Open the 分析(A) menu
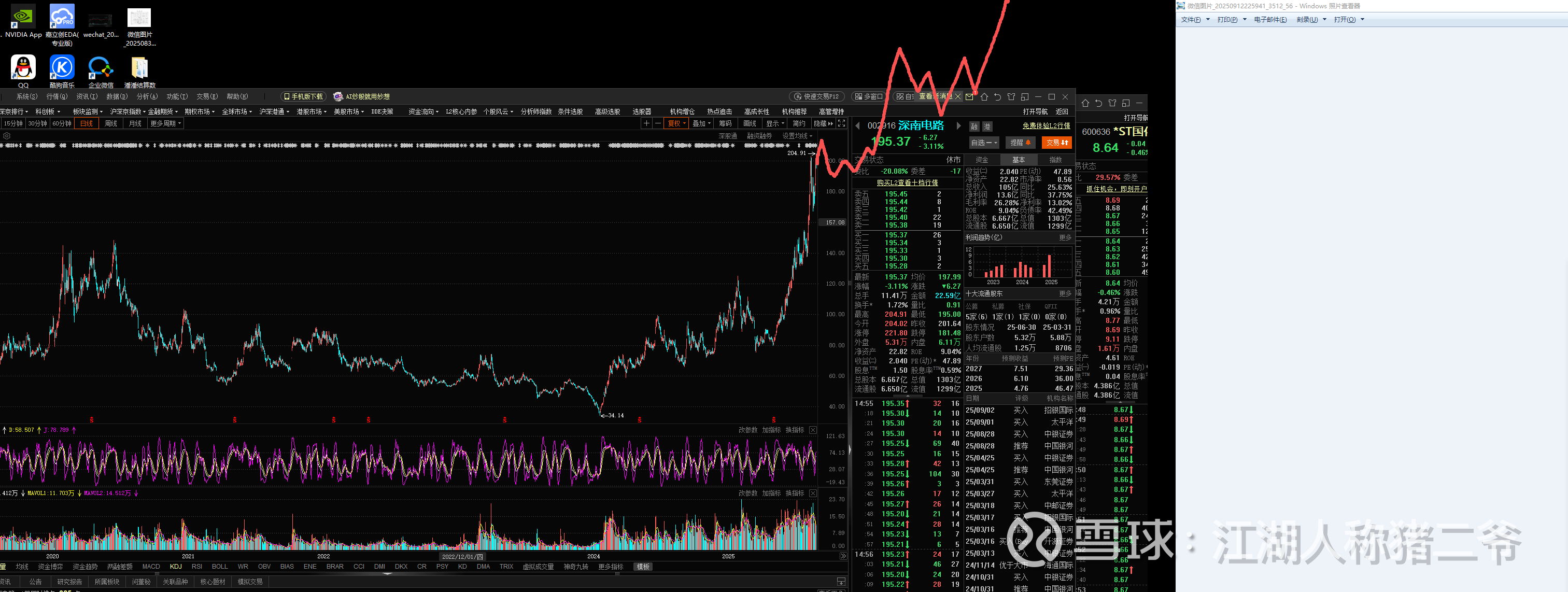Screen dimensions: 1568x592 pyautogui.click(x=147, y=97)
